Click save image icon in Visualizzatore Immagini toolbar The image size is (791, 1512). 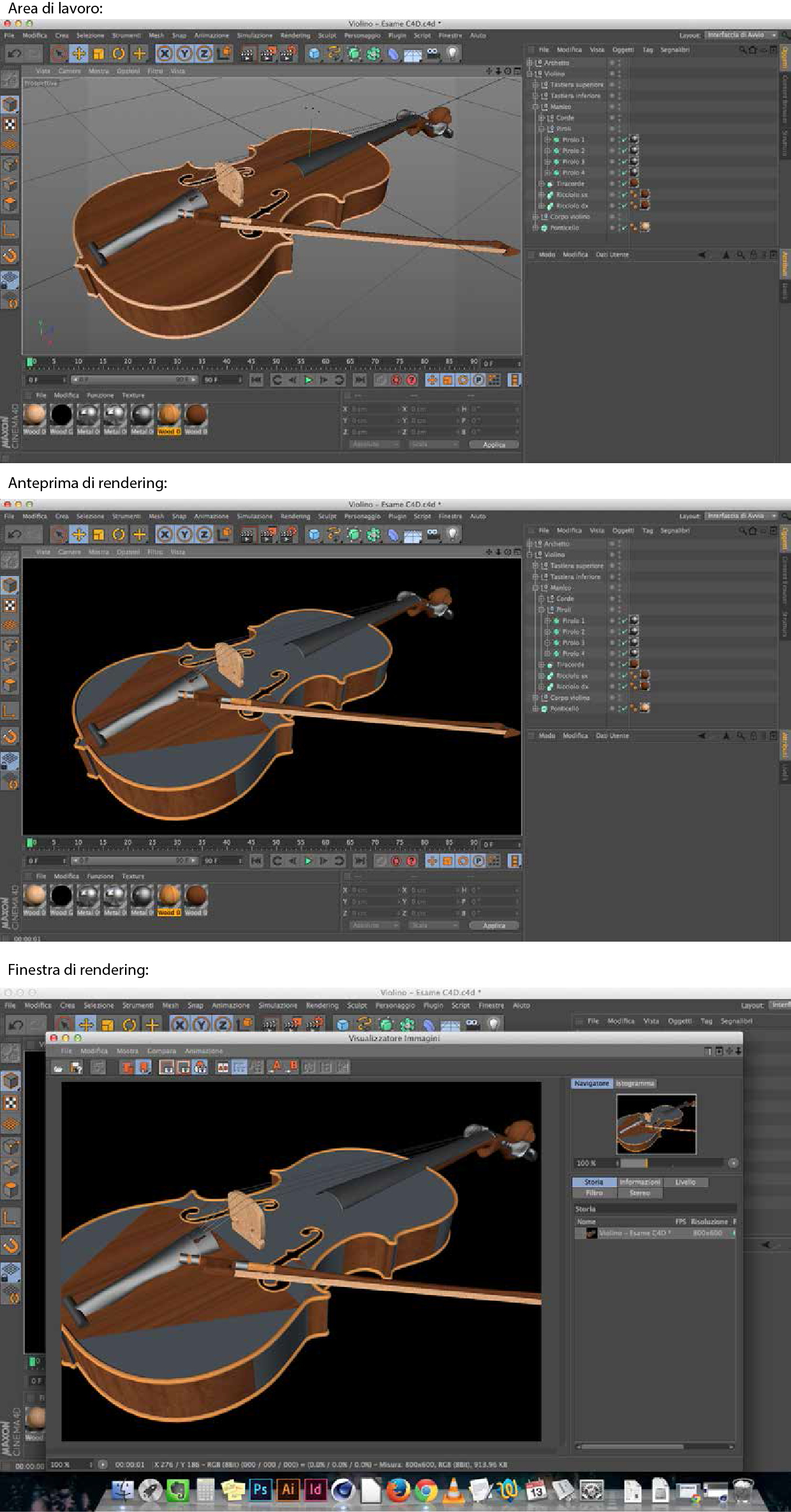tap(75, 1067)
